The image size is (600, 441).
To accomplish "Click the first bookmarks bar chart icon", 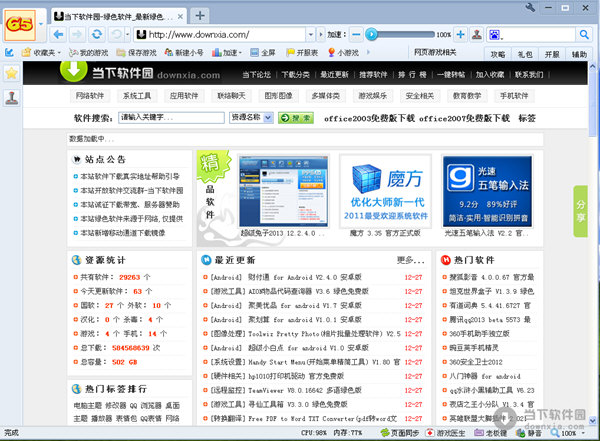I will [x=10, y=52].
